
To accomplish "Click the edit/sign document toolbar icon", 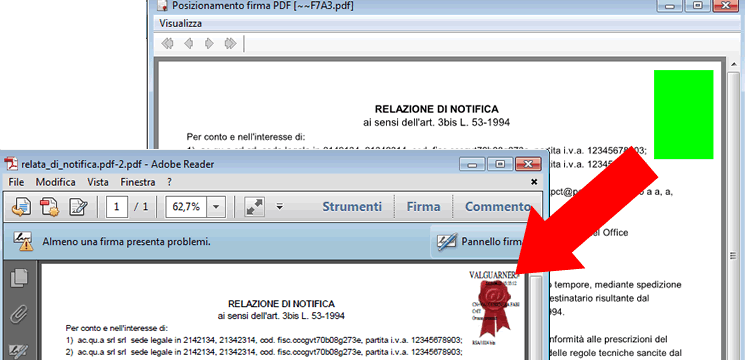I will (78, 207).
